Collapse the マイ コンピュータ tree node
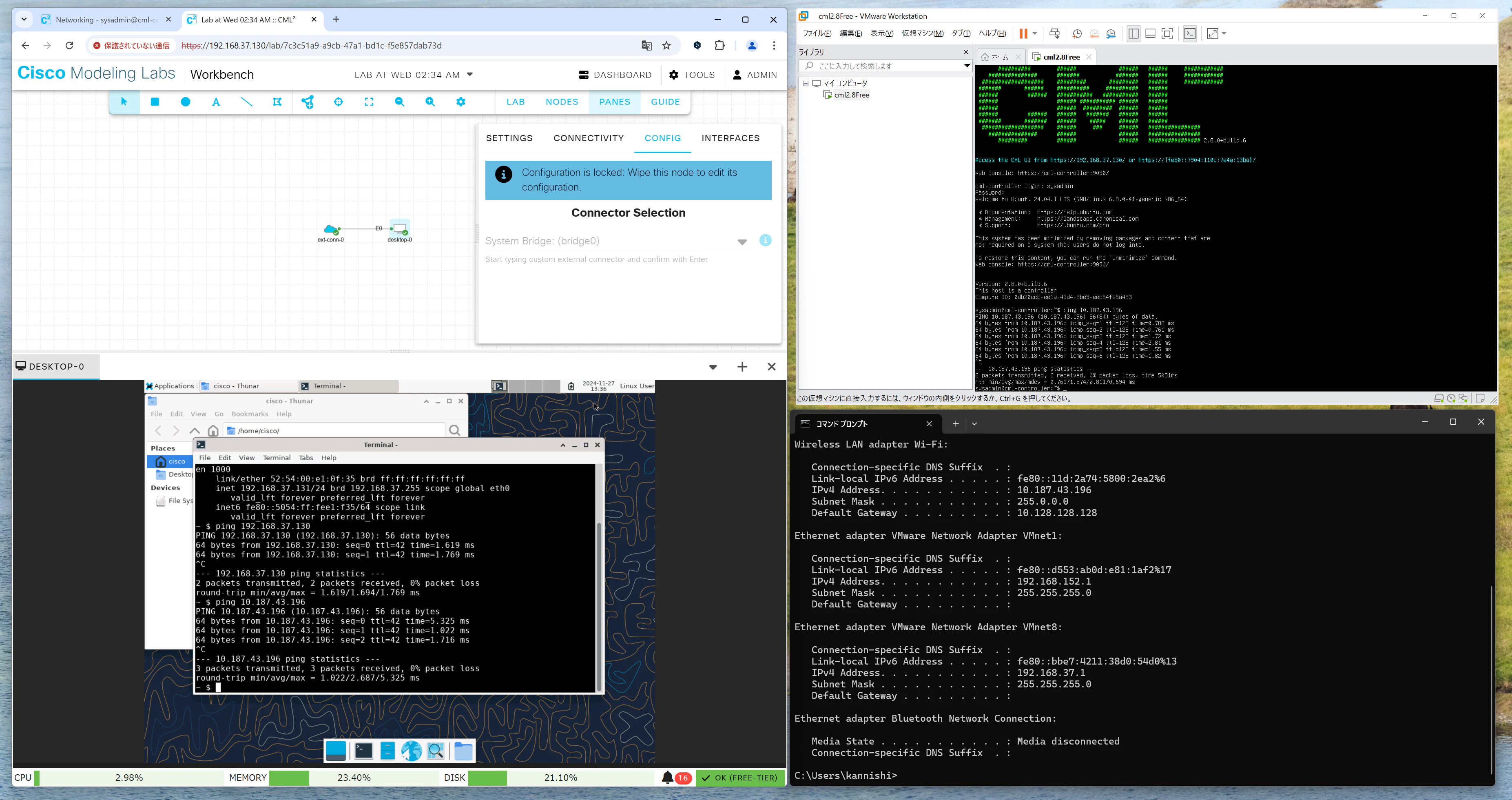The height and width of the screenshot is (800, 1512). [x=806, y=83]
